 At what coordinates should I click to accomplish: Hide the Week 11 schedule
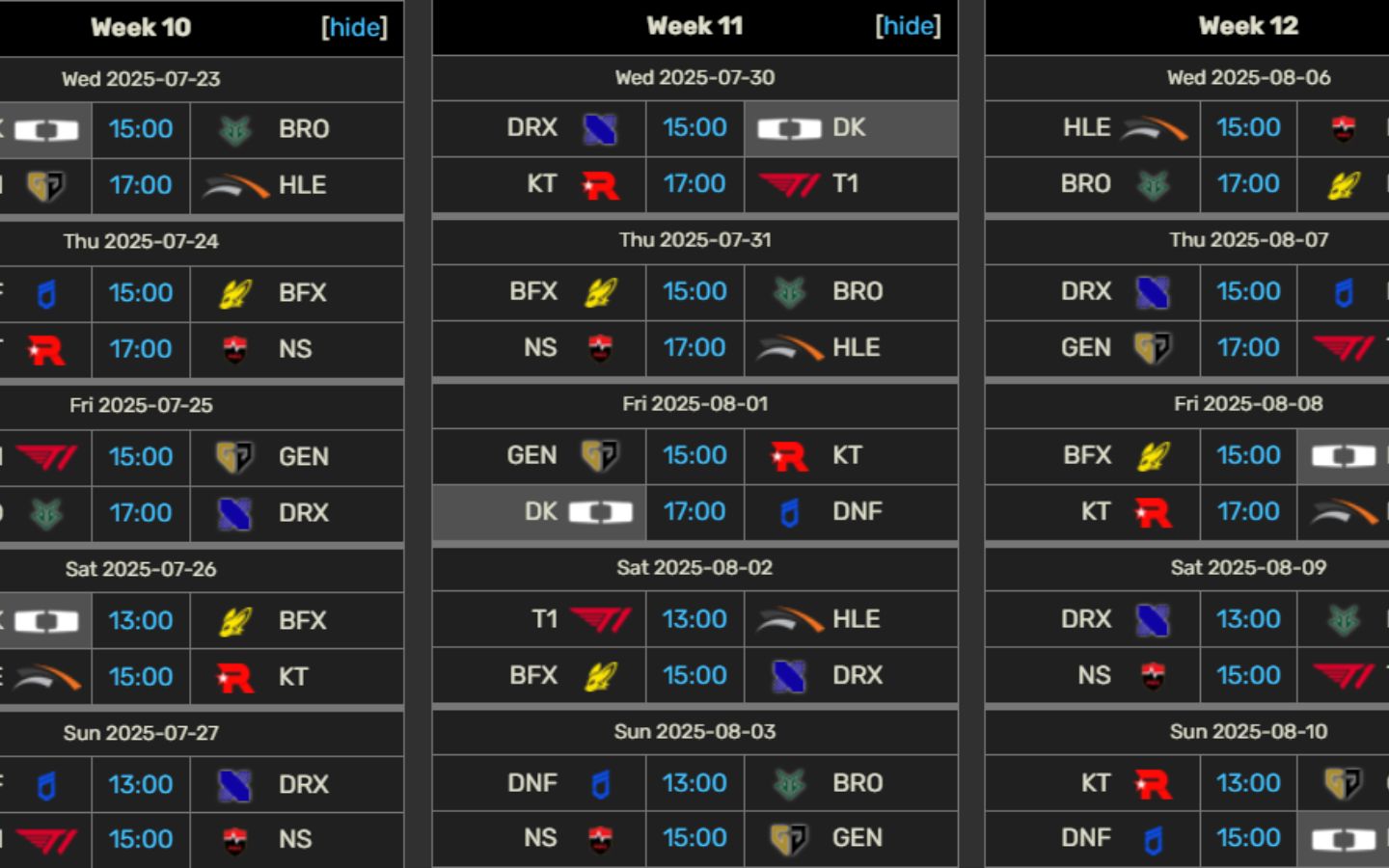(x=908, y=26)
